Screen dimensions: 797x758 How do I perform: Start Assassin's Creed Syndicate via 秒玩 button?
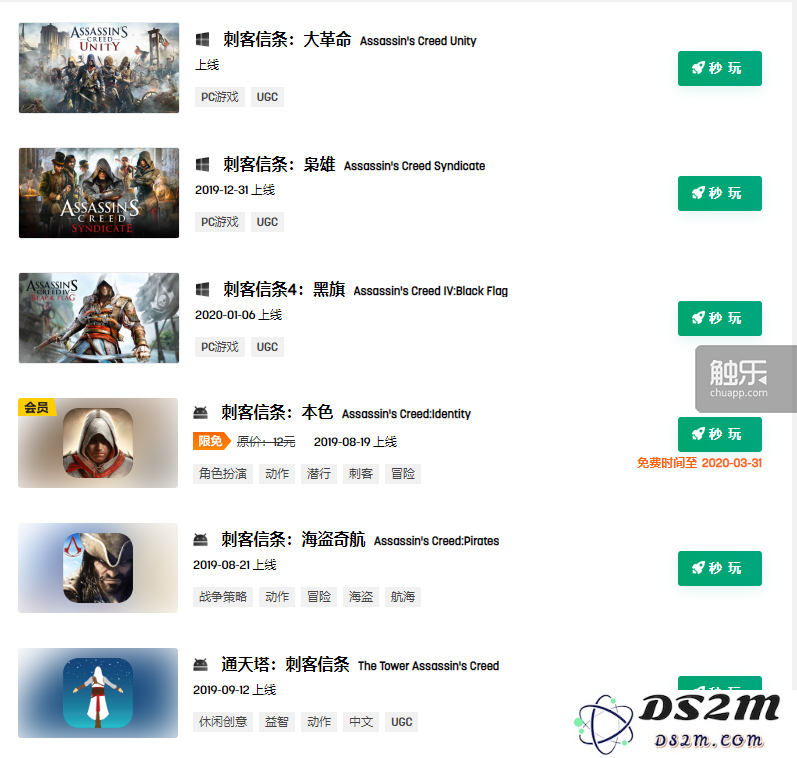(720, 193)
